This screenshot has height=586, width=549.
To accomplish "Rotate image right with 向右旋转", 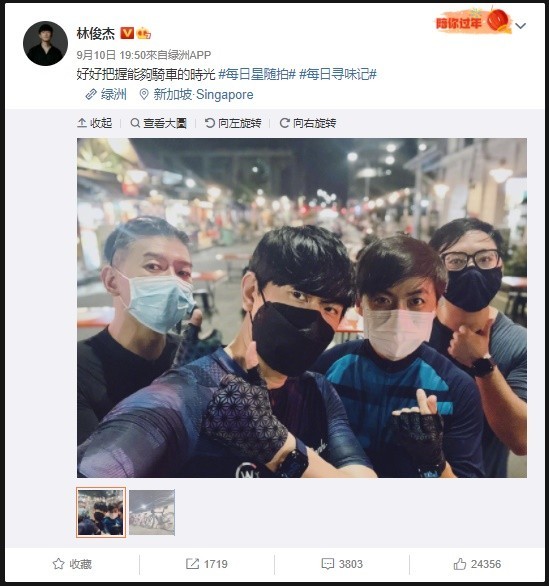I will (x=308, y=123).
